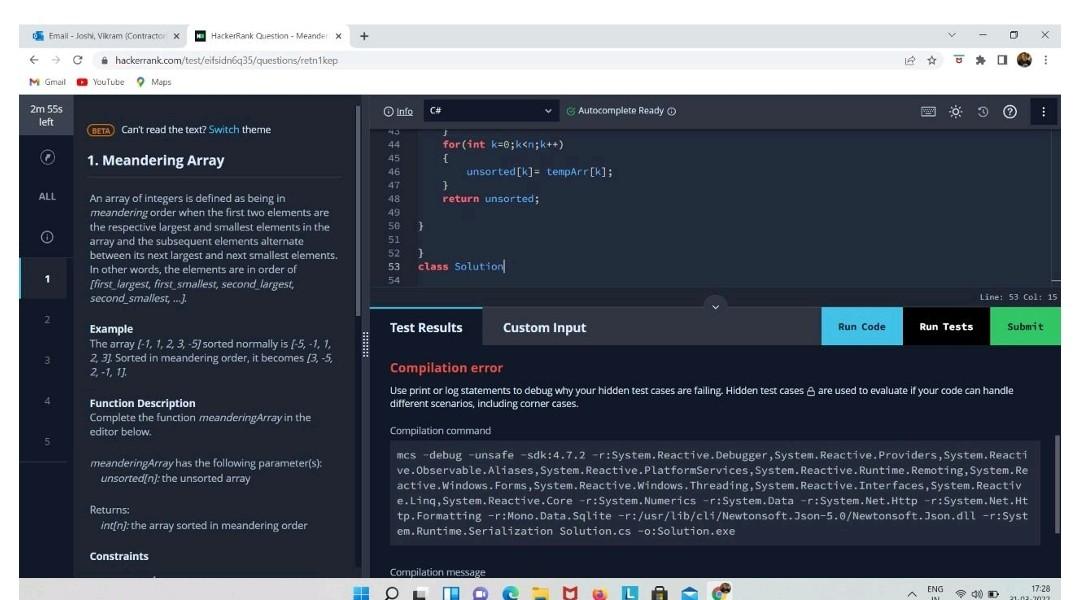Open taskbar Search icon
Viewport: 1080px width, 600px height.
click(391, 593)
